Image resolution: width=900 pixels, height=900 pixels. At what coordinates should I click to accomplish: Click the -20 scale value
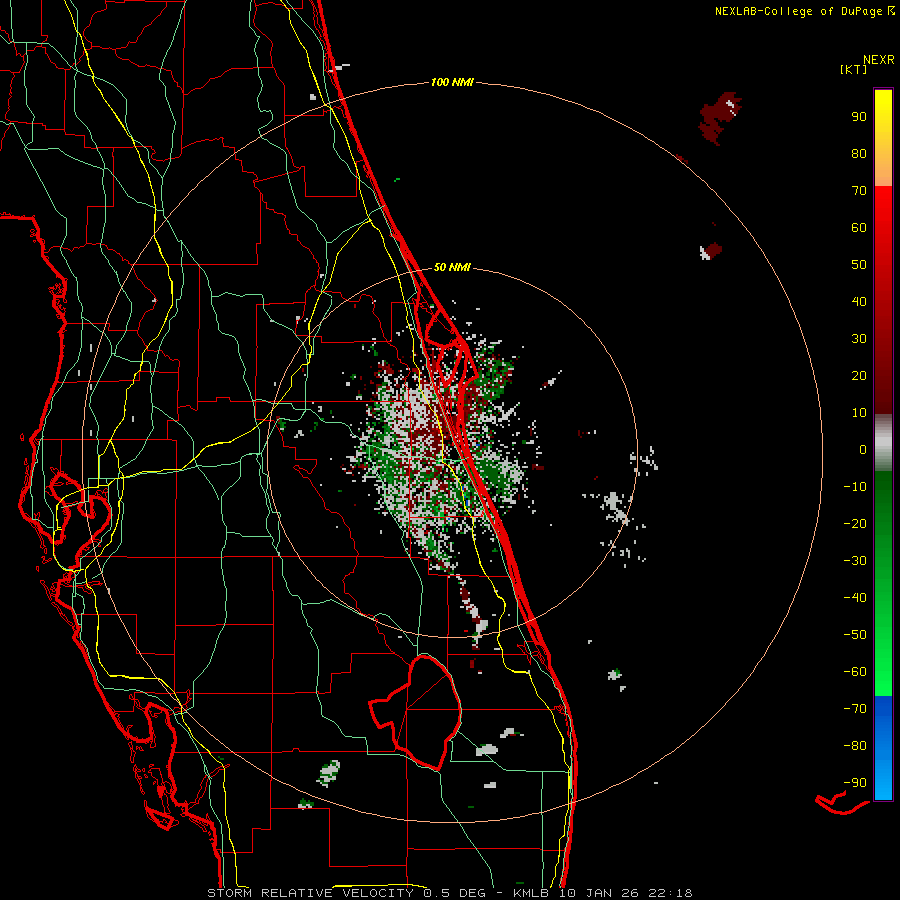coord(855,523)
